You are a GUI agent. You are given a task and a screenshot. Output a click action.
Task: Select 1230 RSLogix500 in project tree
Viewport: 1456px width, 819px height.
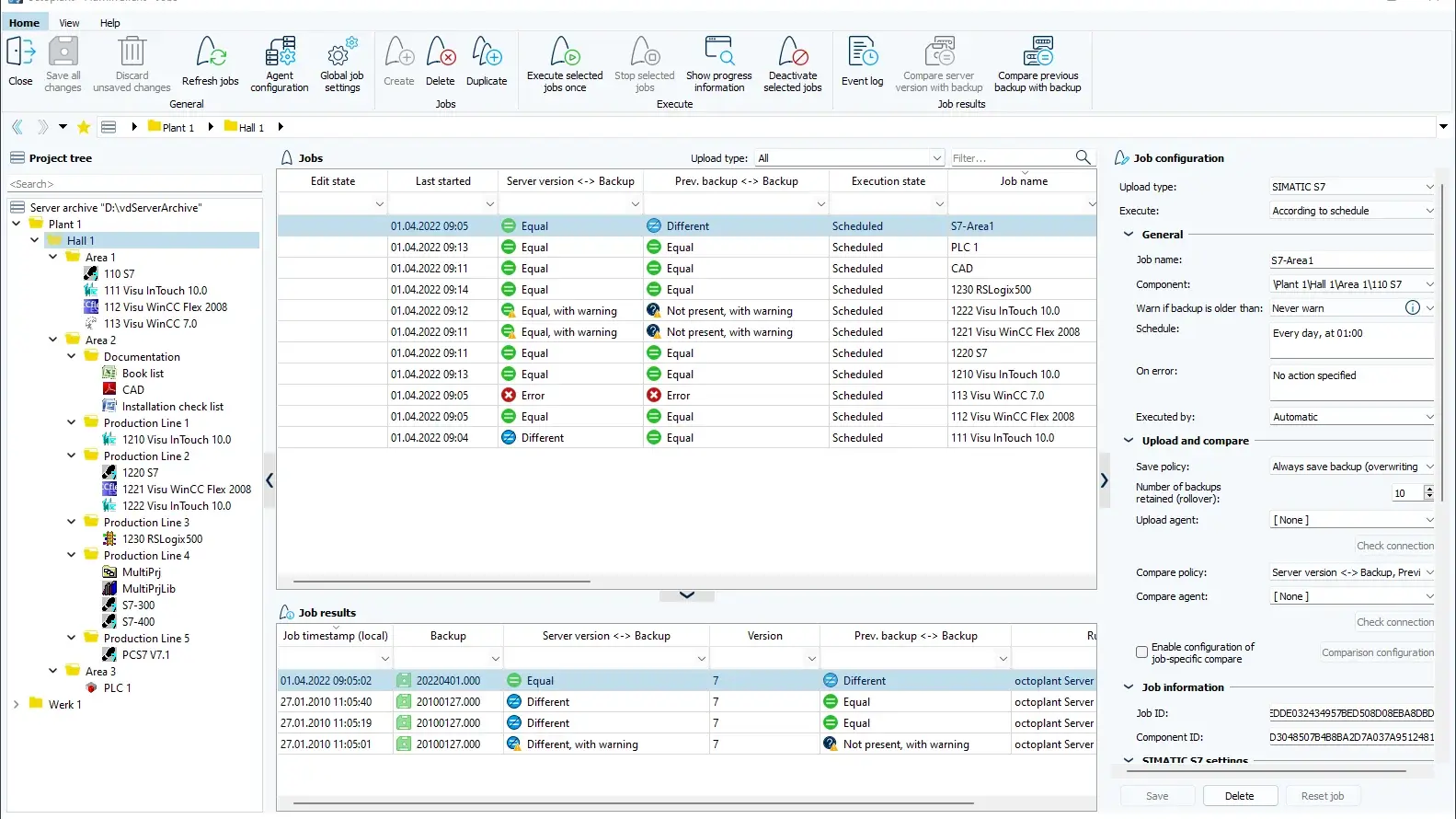(162, 538)
